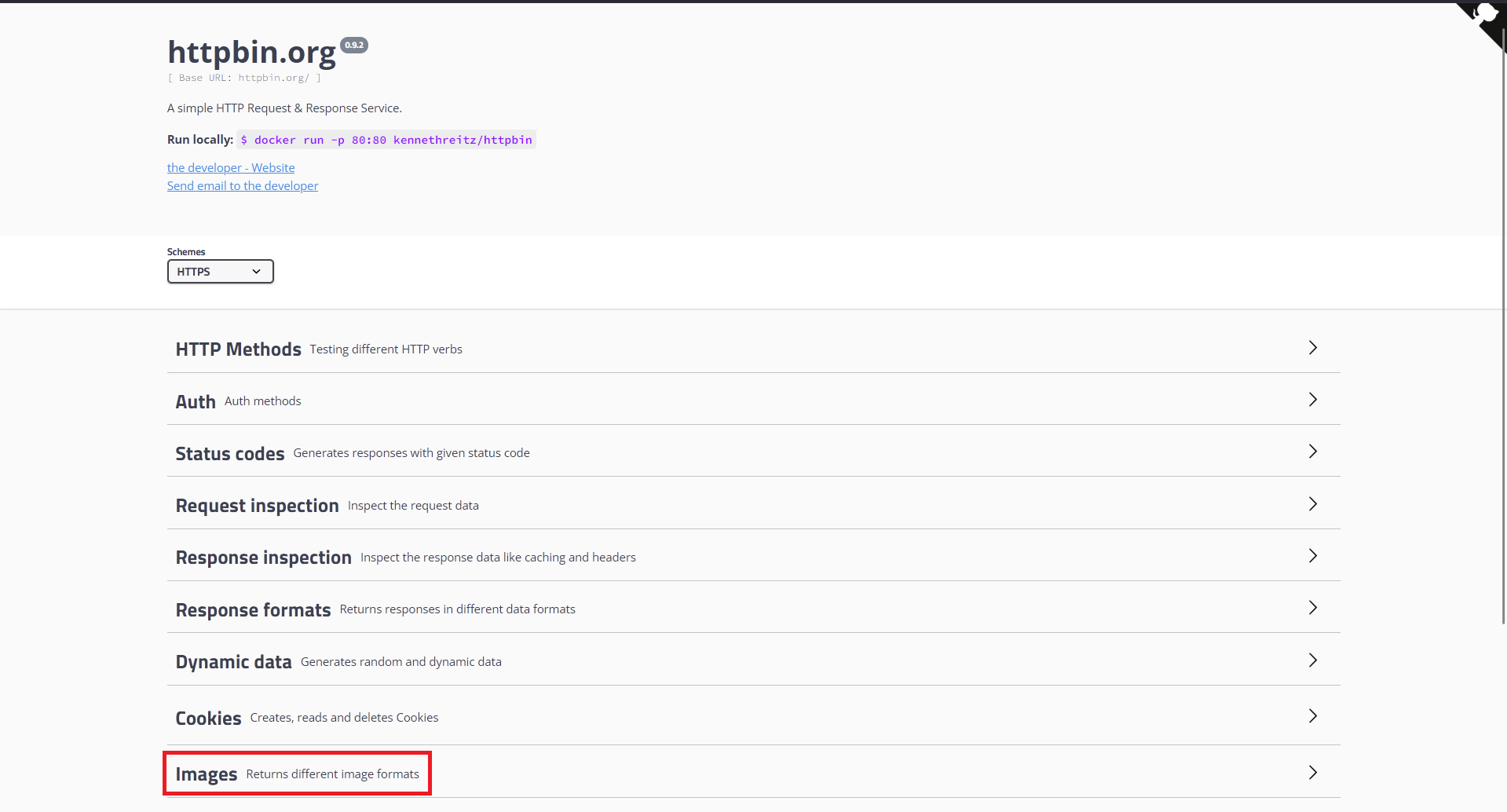The width and height of the screenshot is (1507, 812).
Task: Expand Dynamic data section chevron
Action: click(1312, 660)
